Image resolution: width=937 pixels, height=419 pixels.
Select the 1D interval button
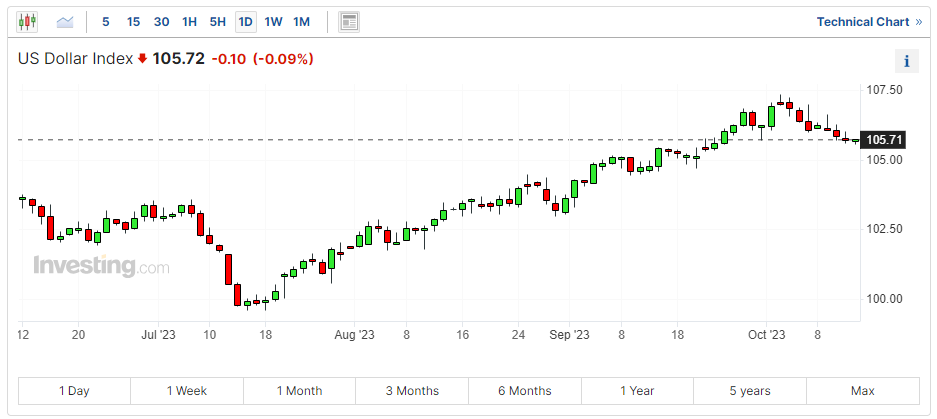pos(245,21)
